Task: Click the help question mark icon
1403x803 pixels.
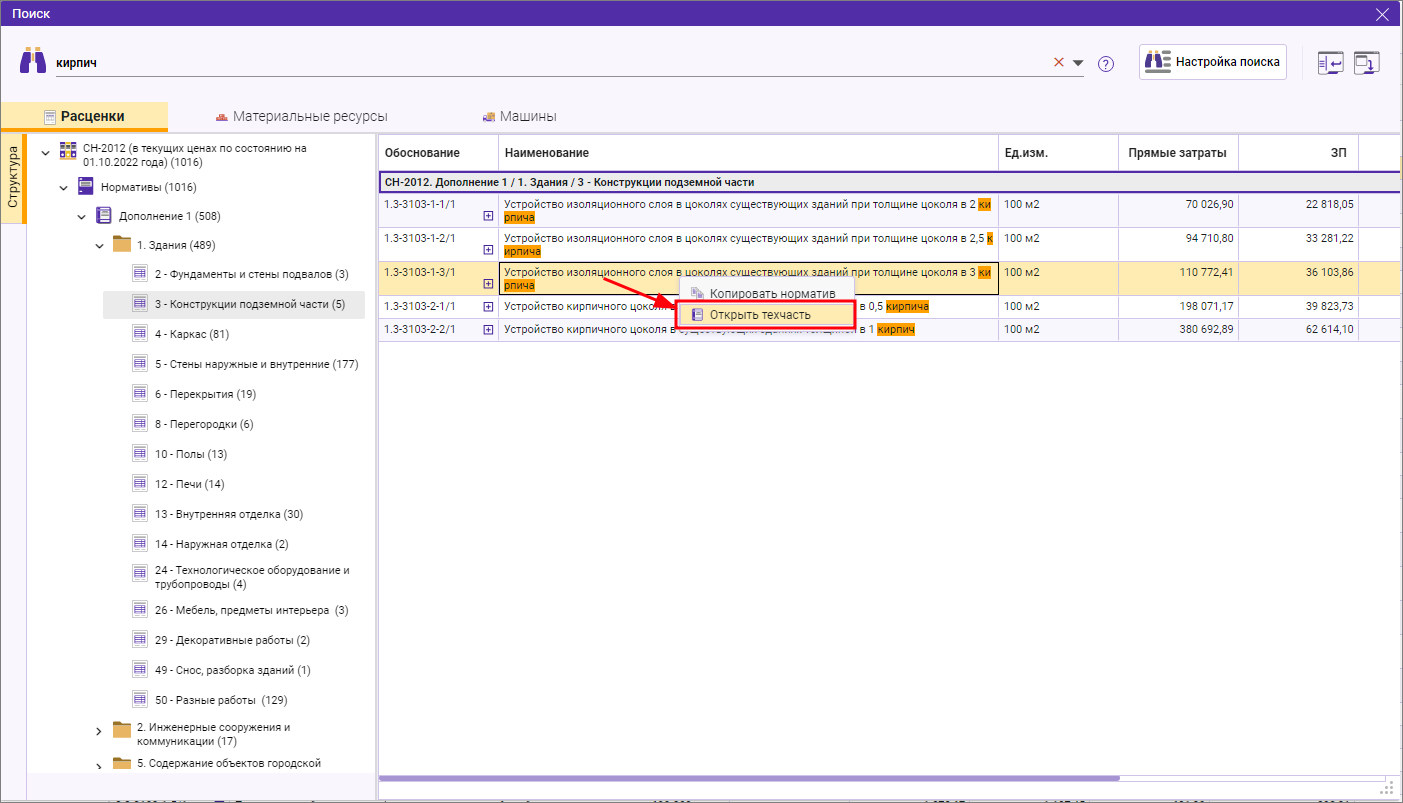Action: click(1105, 64)
